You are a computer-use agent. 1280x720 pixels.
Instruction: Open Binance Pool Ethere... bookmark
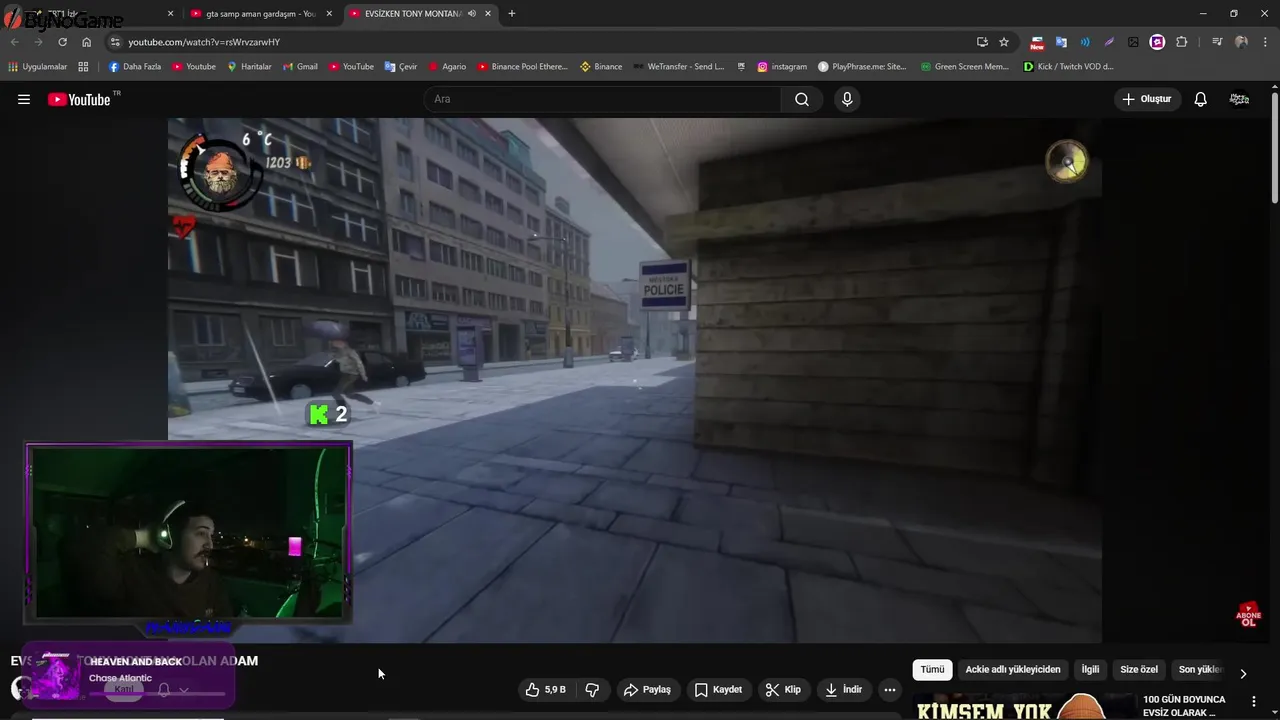click(522, 67)
